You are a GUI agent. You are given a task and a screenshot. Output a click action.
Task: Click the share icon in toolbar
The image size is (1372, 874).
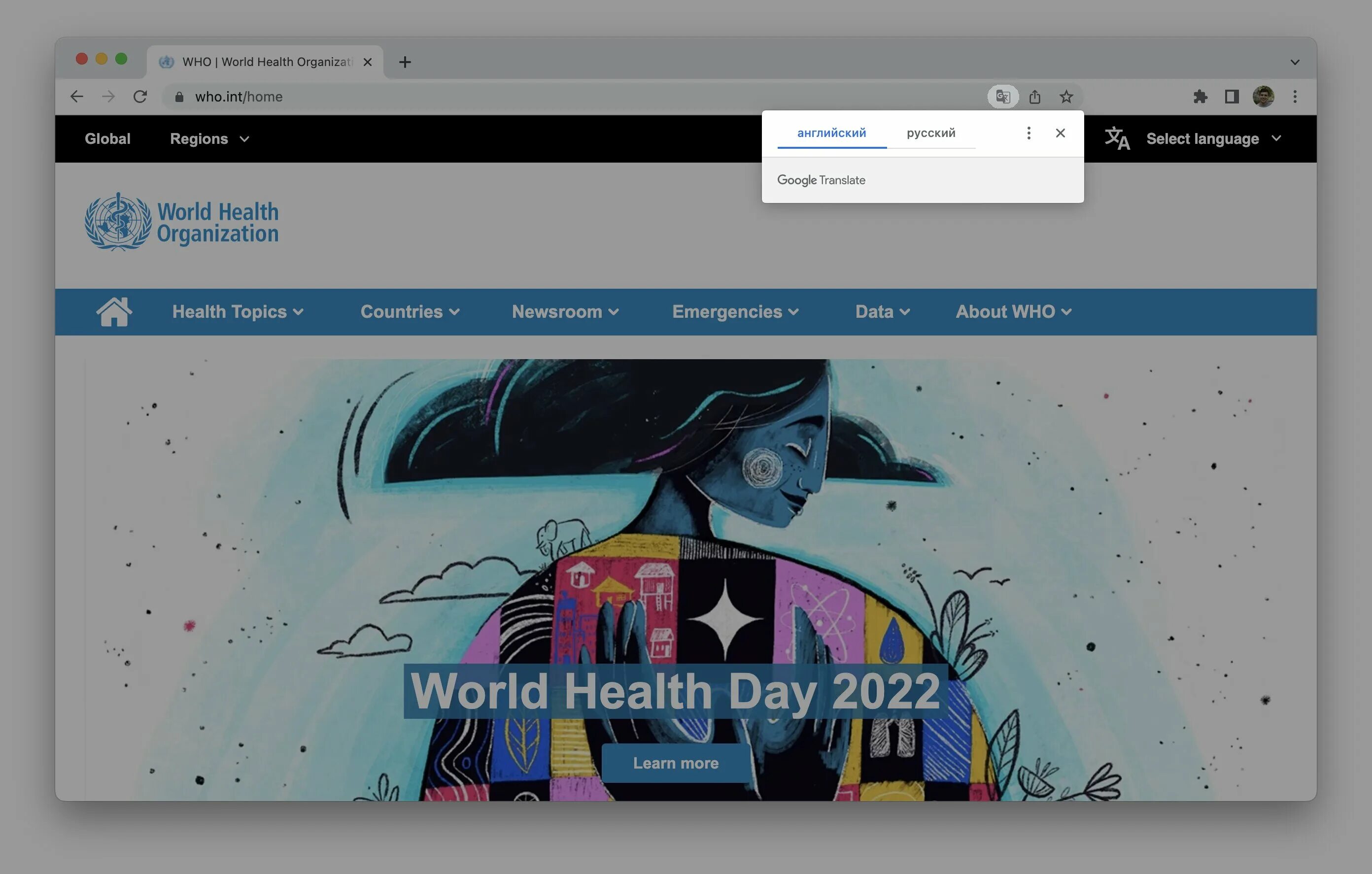1034,96
